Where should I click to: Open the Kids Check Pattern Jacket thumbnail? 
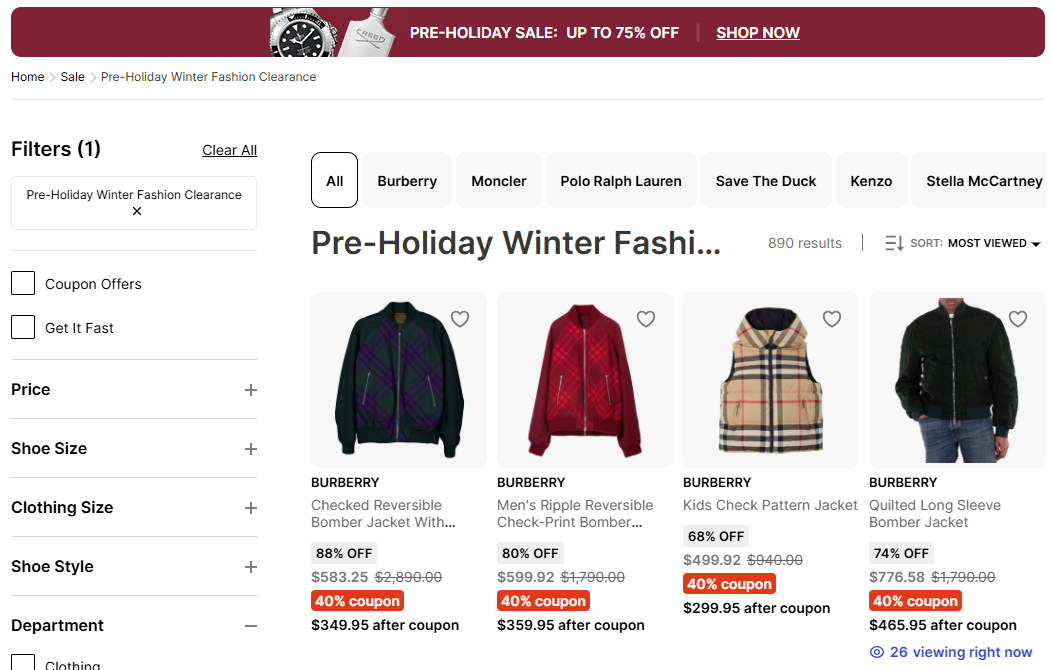770,380
